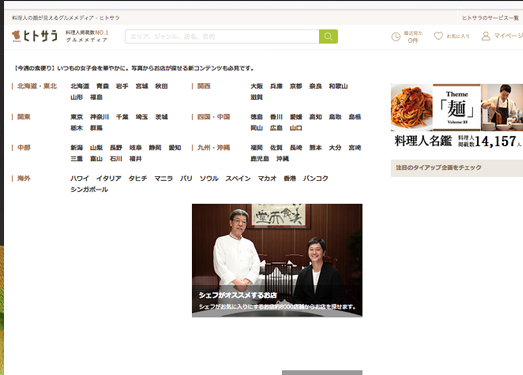Open 福岡 in Kyushu list
The height and width of the screenshot is (375, 523).
(x=256, y=147)
